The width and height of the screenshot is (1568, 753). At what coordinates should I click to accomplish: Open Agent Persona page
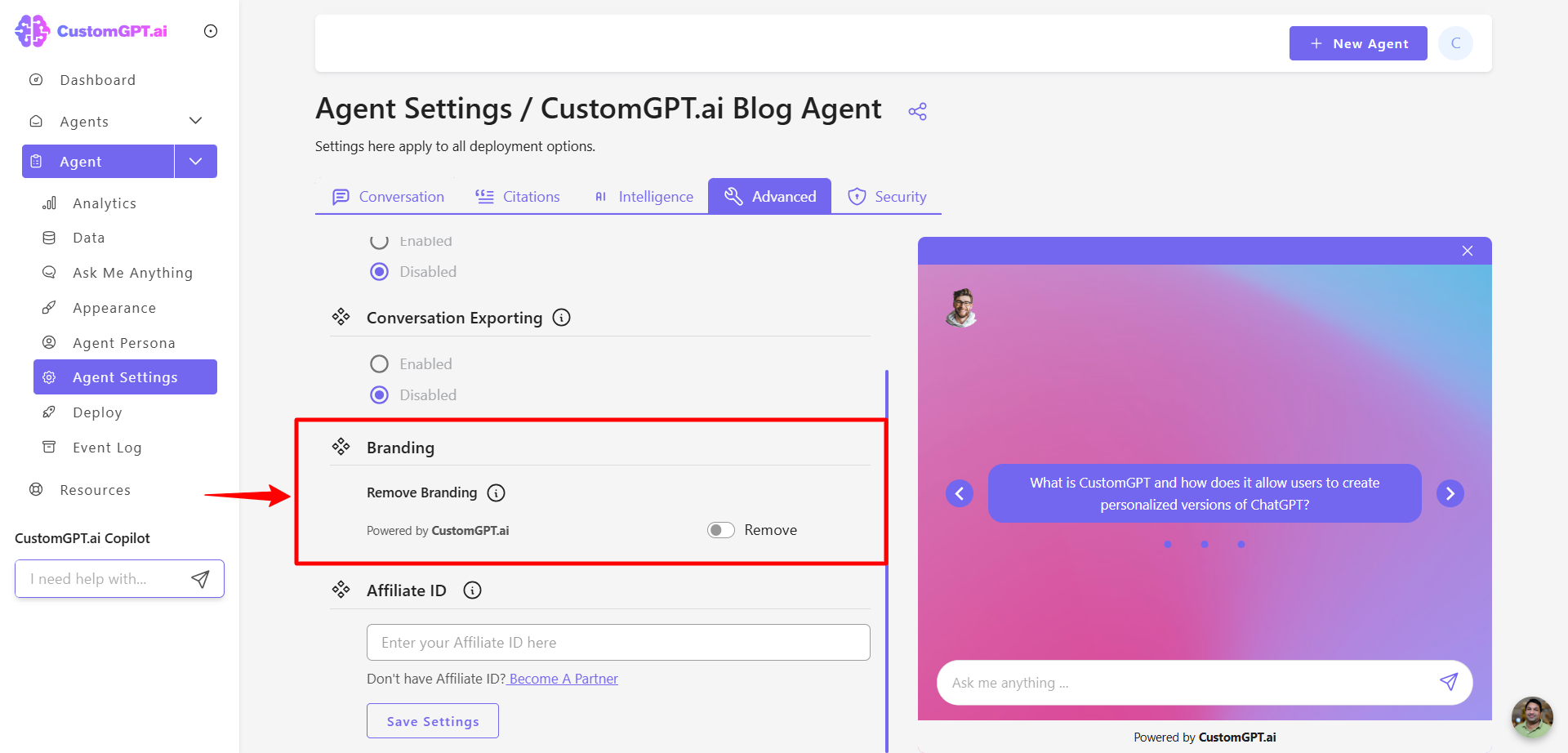(125, 343)
